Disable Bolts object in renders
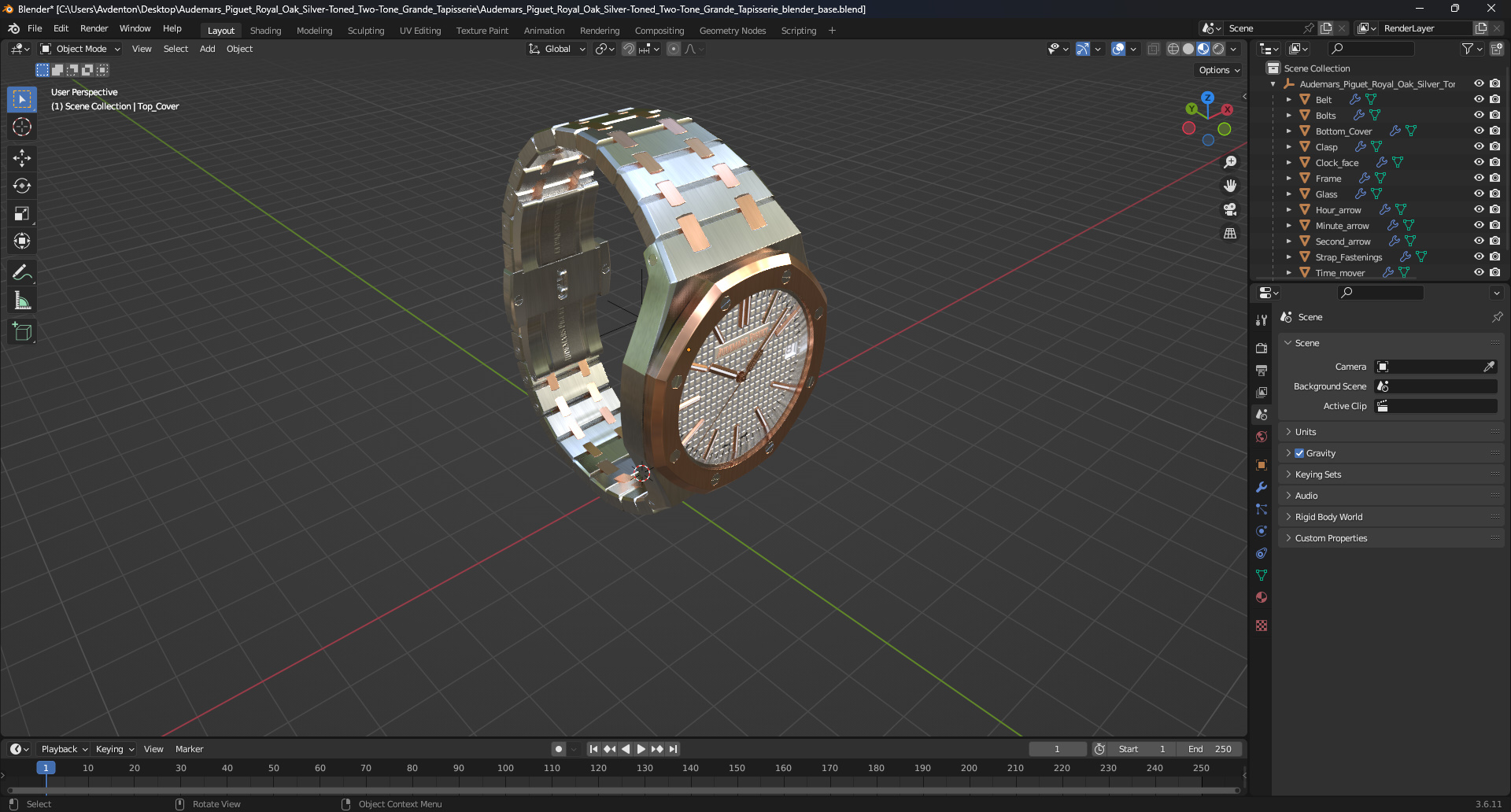Screen dimensions: 1511x812 tap(1494, 115)
